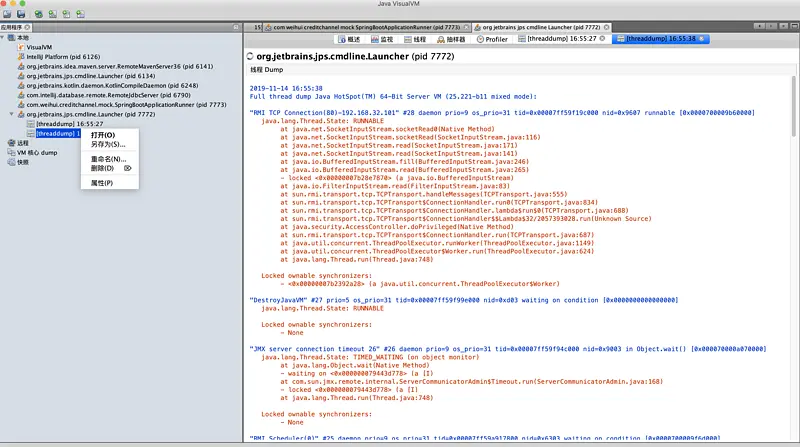
Task: Click the 快照 snapshots icon
Action: [x=11, y=162]
